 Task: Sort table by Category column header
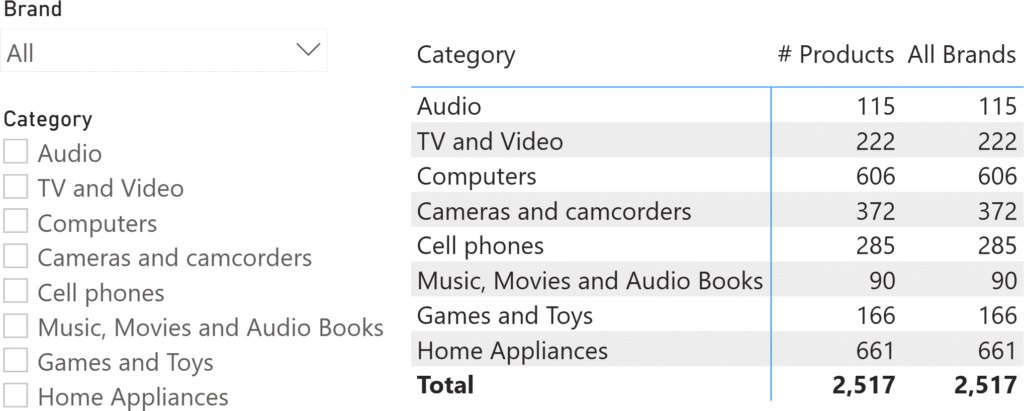[466, 55]
